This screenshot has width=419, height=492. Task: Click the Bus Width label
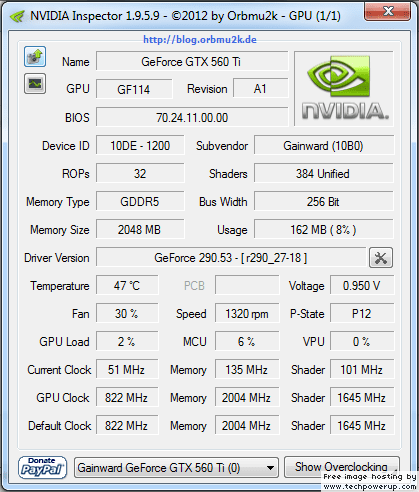click(x=223, y=202)
